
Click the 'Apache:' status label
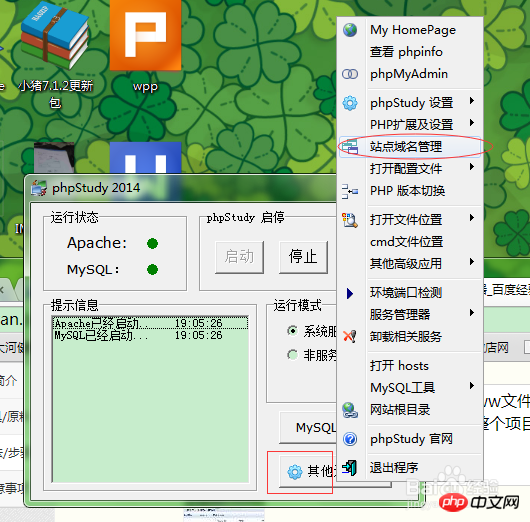[97, 243]
